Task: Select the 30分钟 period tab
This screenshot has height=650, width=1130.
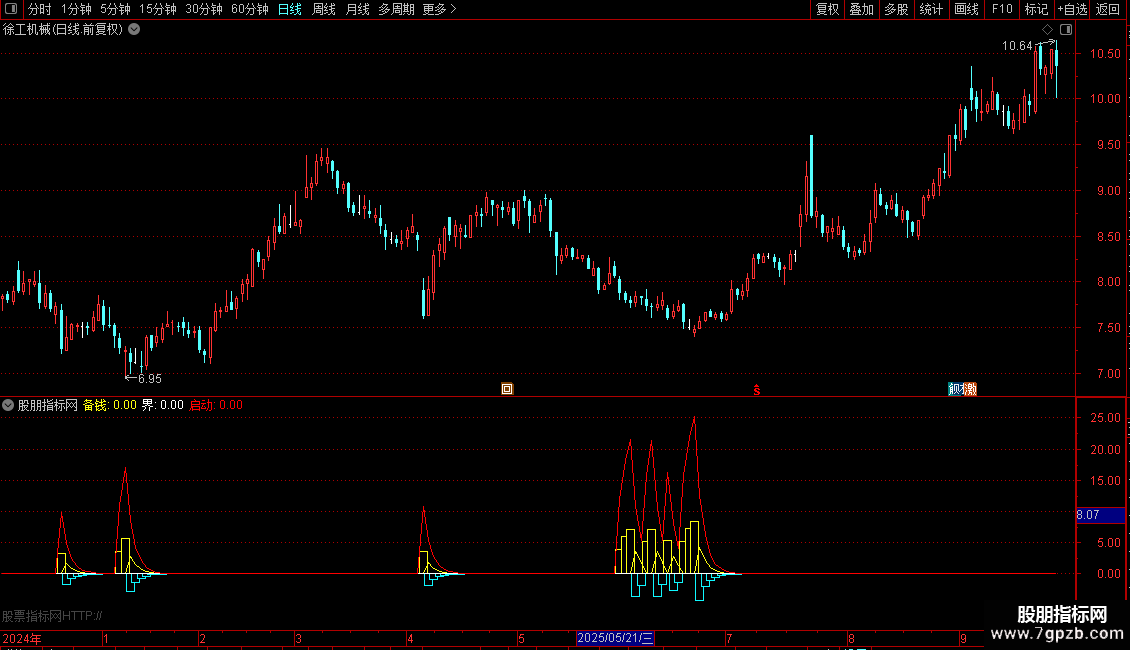Action: (204, 9)
